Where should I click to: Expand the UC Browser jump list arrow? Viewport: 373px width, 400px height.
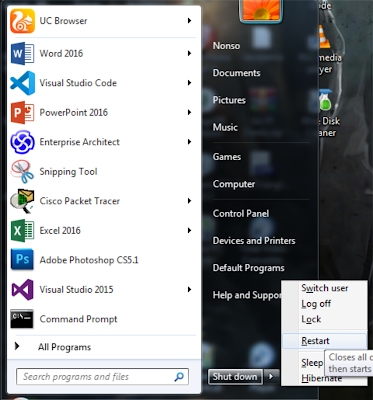pyautogui.click(x=189, y=21)
